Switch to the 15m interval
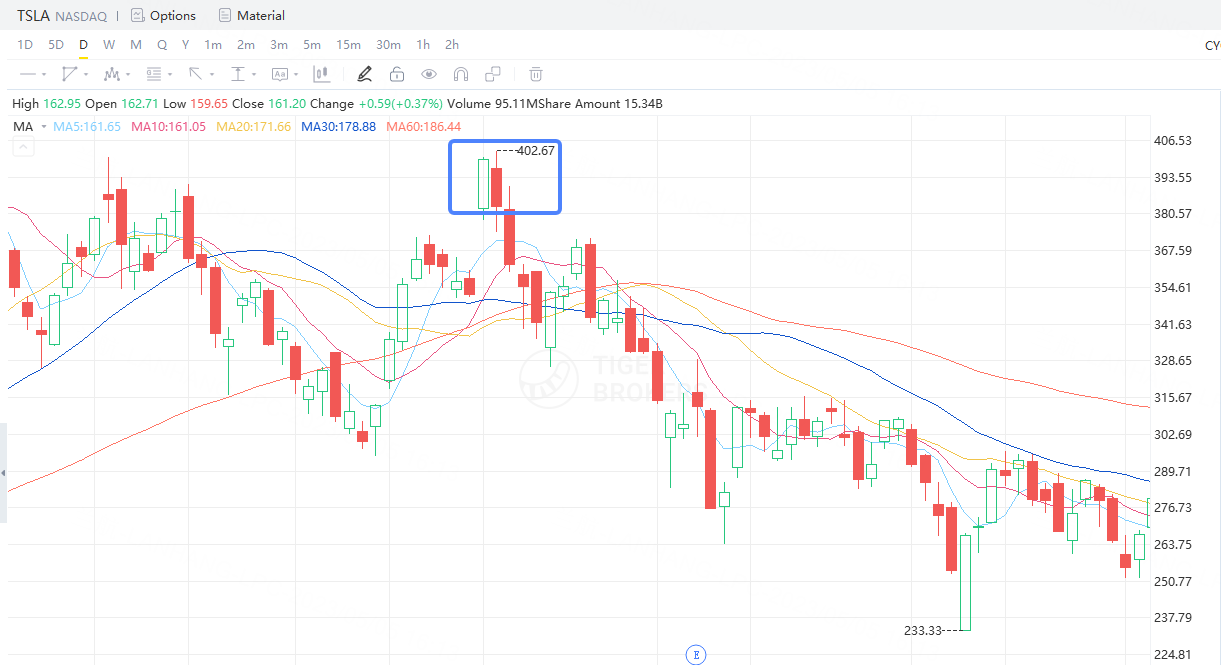1221x665 pixels. [x=349, y=45]
